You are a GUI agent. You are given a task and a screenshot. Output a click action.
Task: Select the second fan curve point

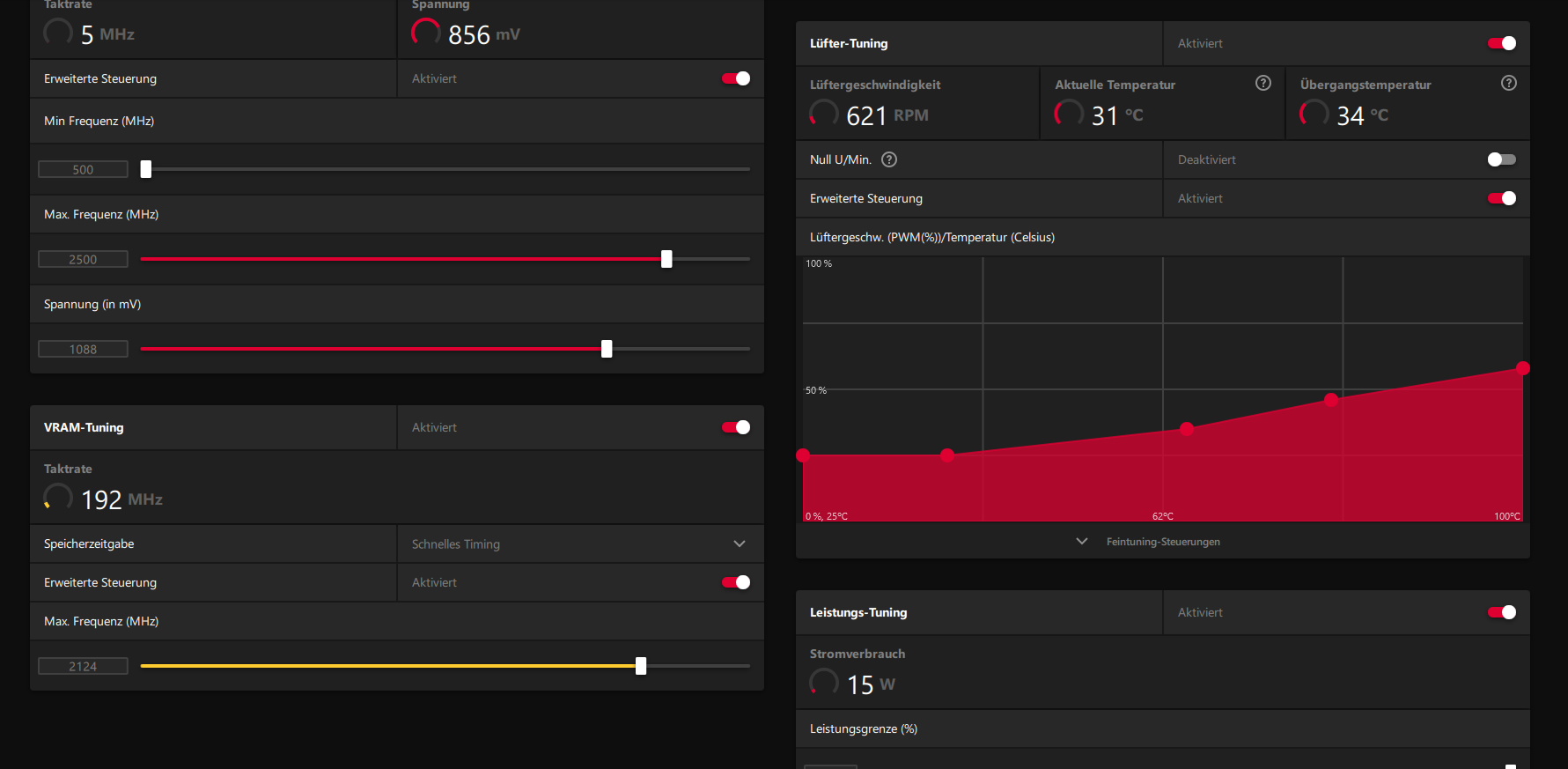[x=947, y=455]
